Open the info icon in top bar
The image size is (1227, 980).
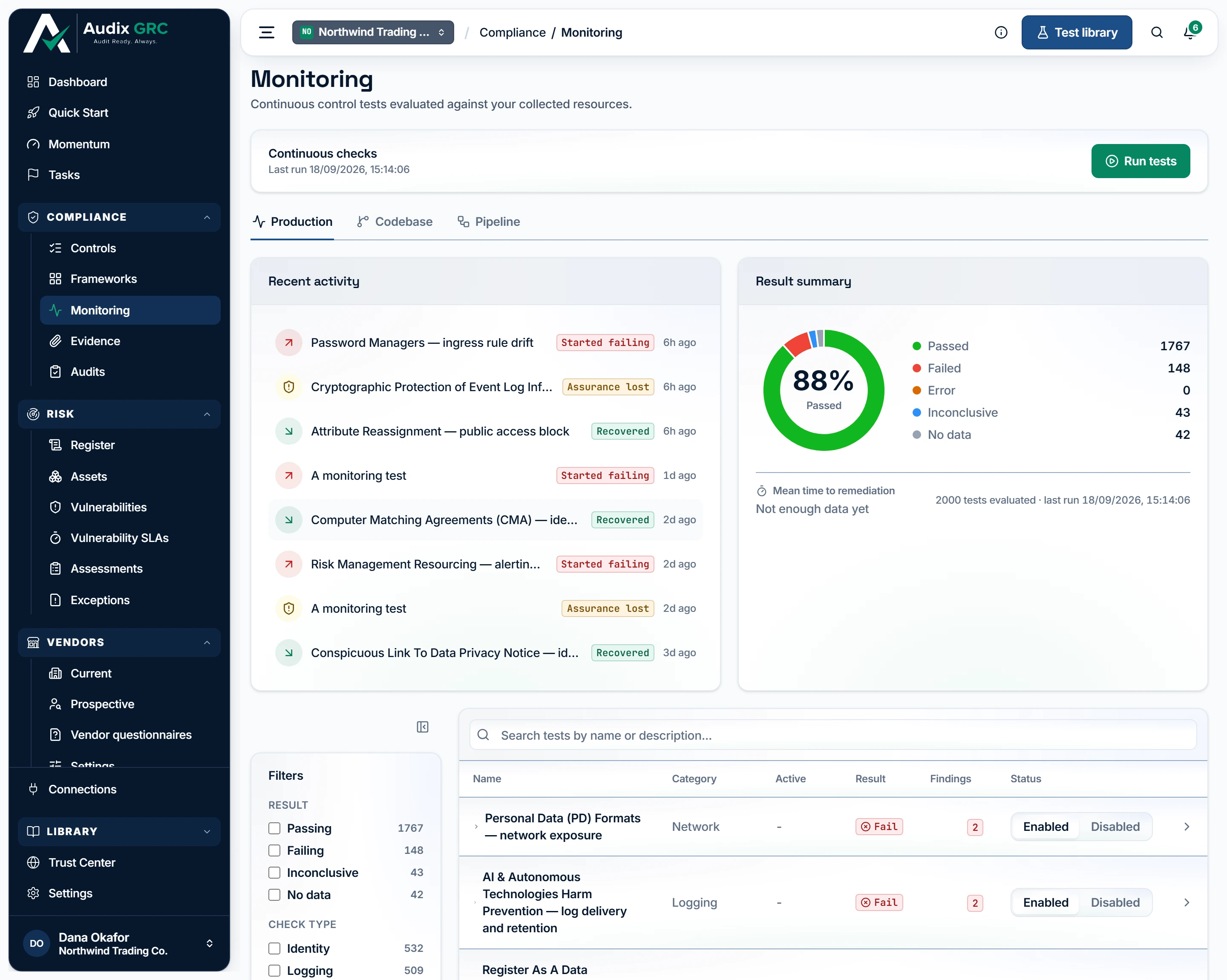(x=1000, y=32)
